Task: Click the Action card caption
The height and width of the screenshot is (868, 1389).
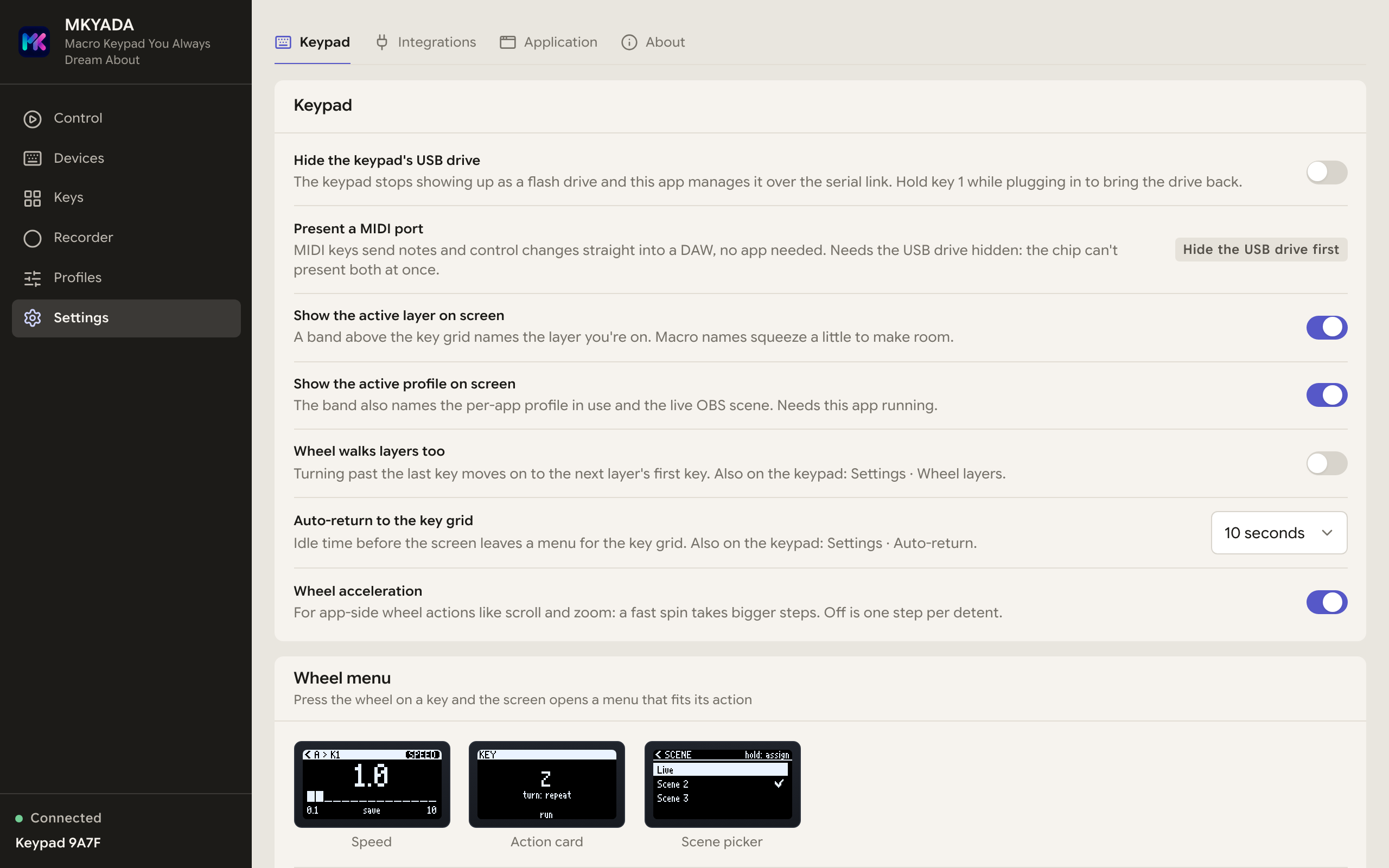Action: [x=546, y=842]
